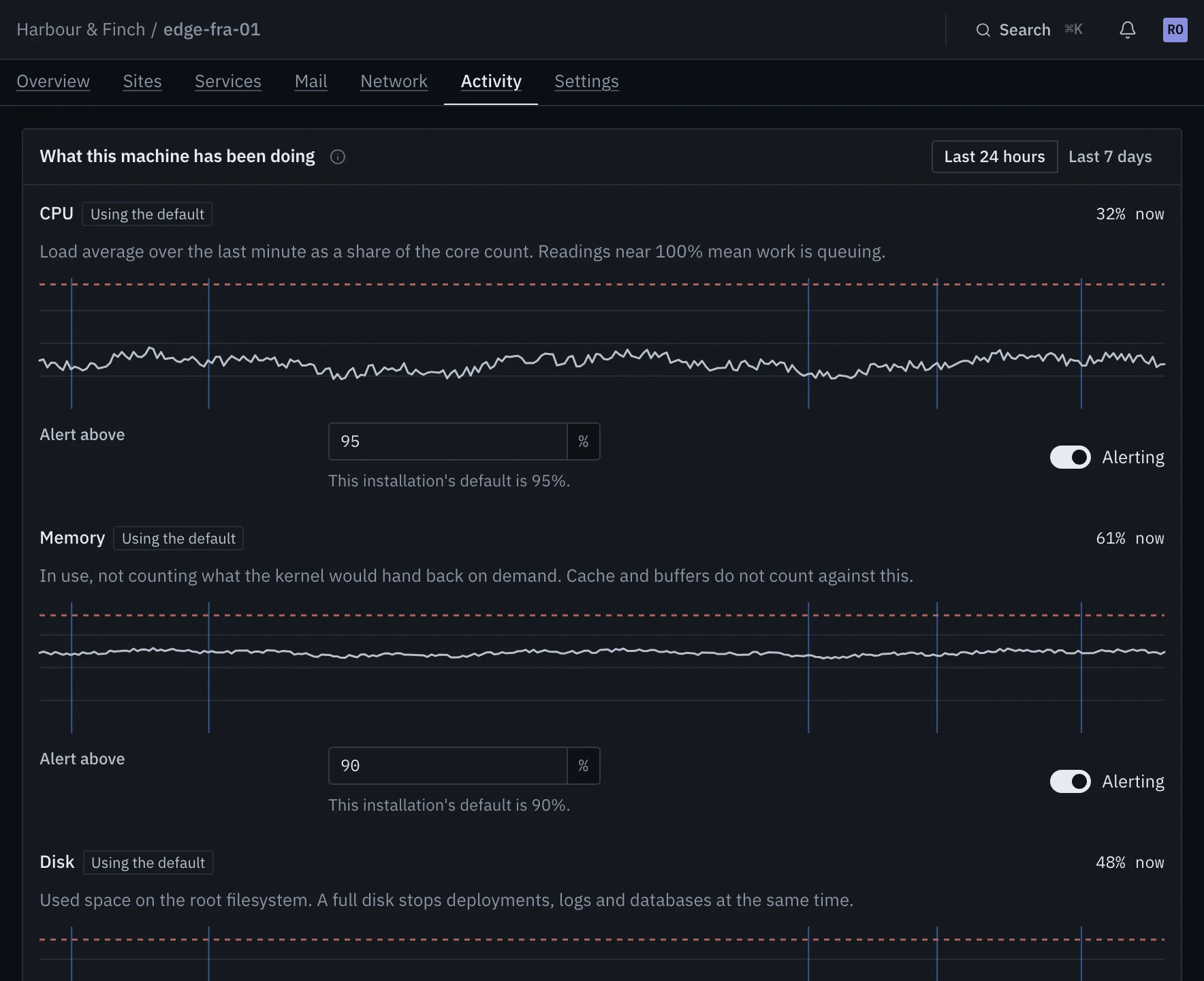1204x981 pixels.
Task: Open the RO user avatar menu
Action: [x=1175, y=30]
